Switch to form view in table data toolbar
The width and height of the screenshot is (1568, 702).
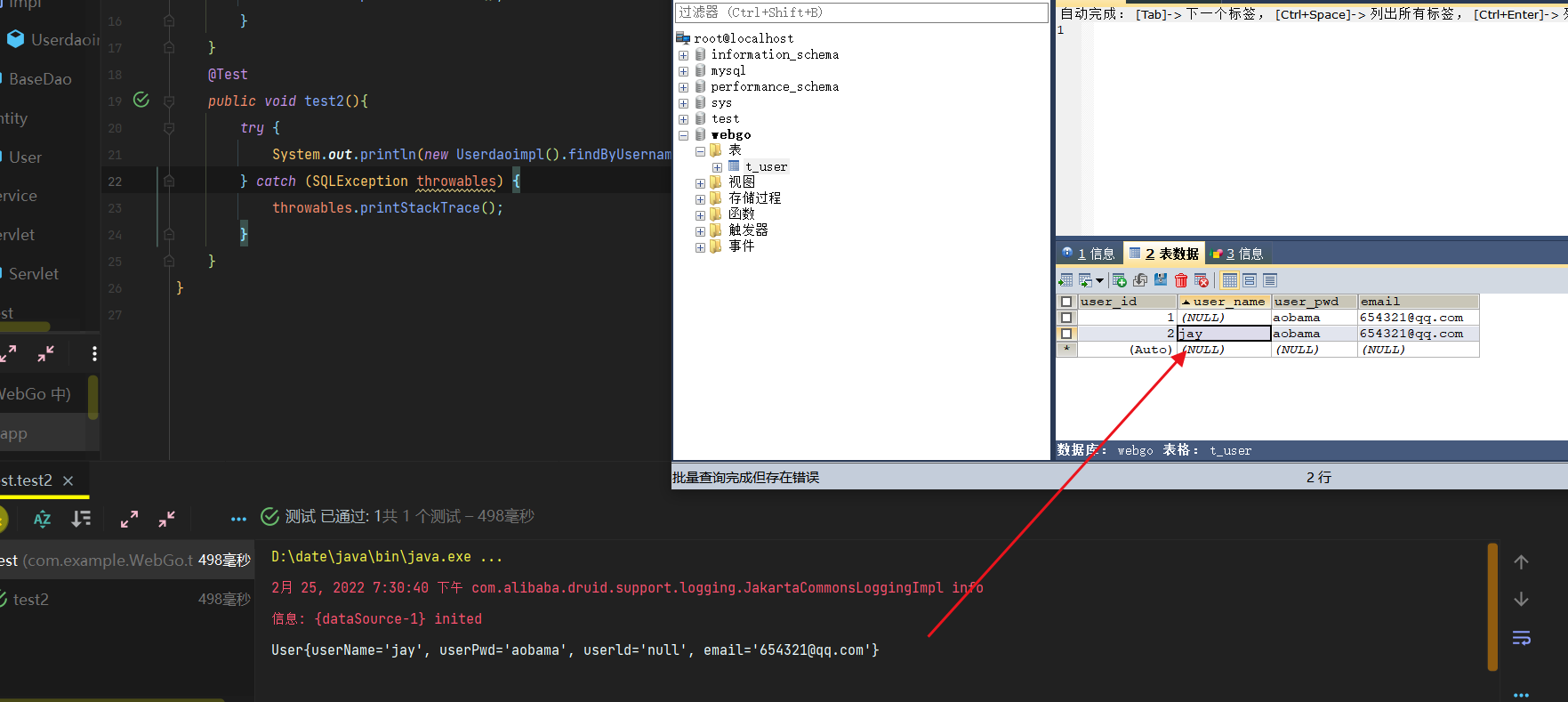click(1250, 280)
